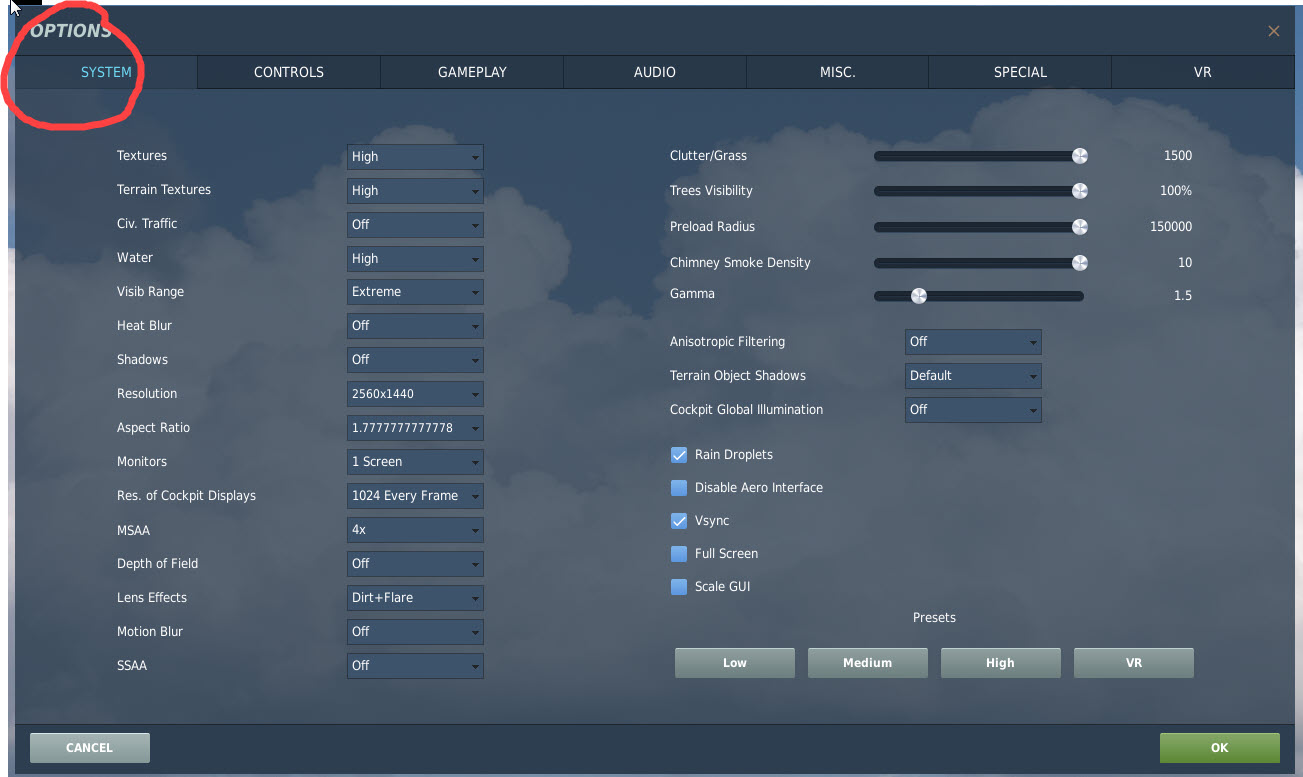1303x777 pixels.
Task: Apply the Low preset
Action: [x=735, y=663]
